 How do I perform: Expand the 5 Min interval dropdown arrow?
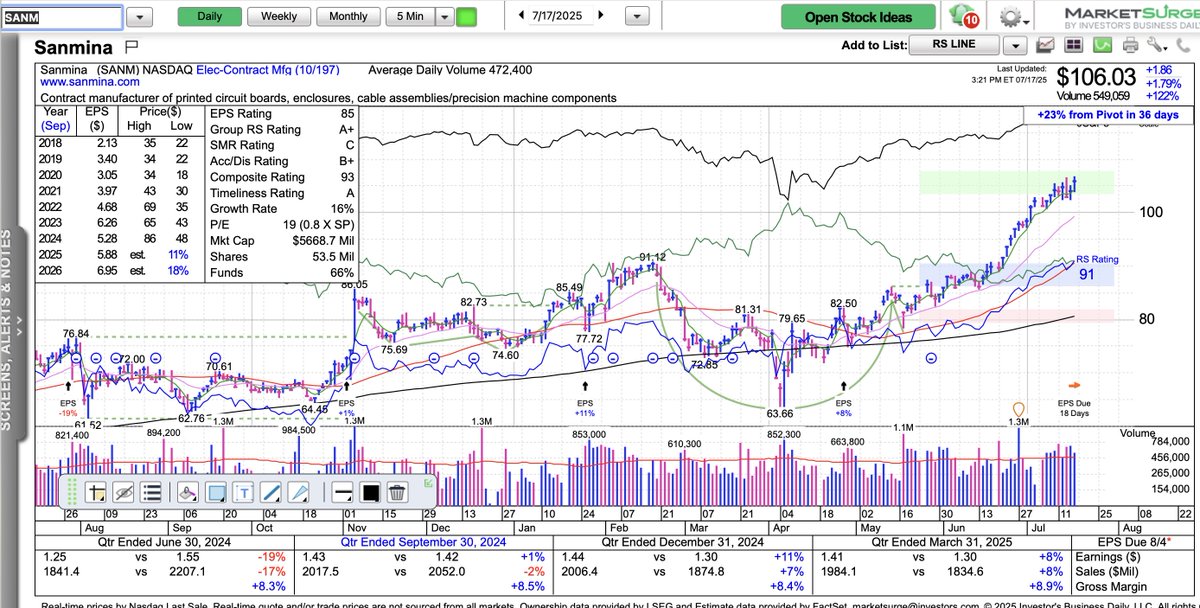coord(444,17)
